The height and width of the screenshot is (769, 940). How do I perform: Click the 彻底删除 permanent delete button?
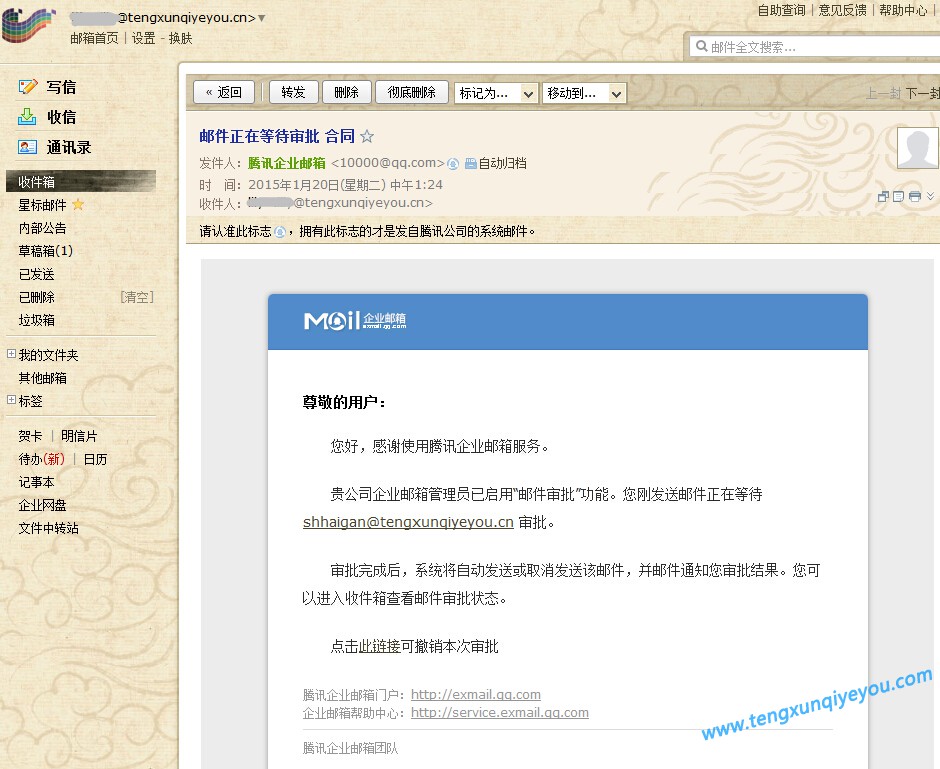pos(412,92)
